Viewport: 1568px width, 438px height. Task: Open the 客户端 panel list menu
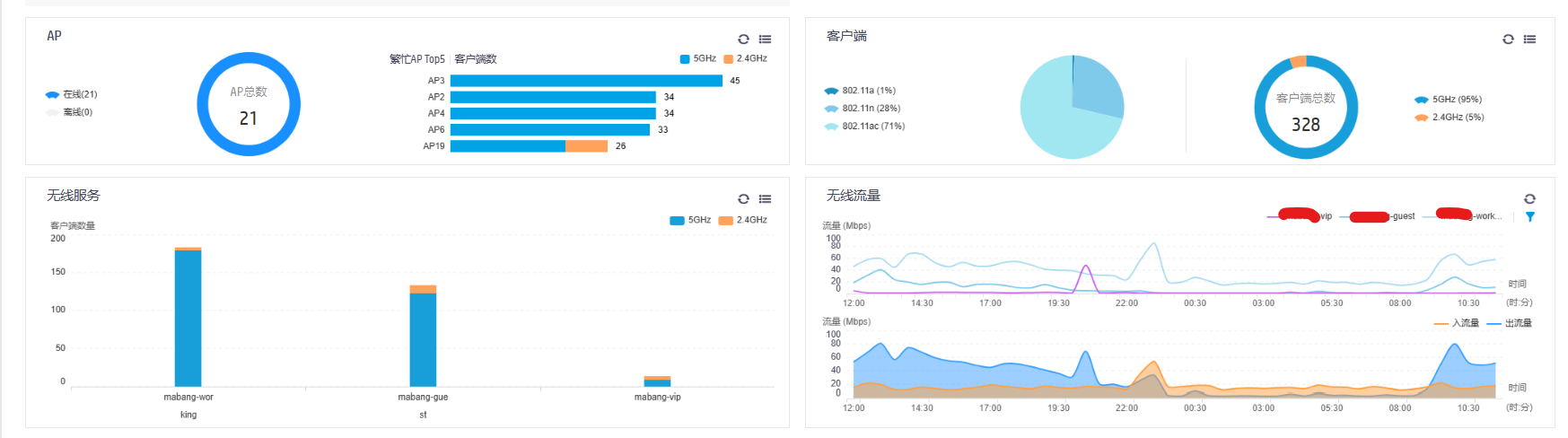[x=1529, y=39]
